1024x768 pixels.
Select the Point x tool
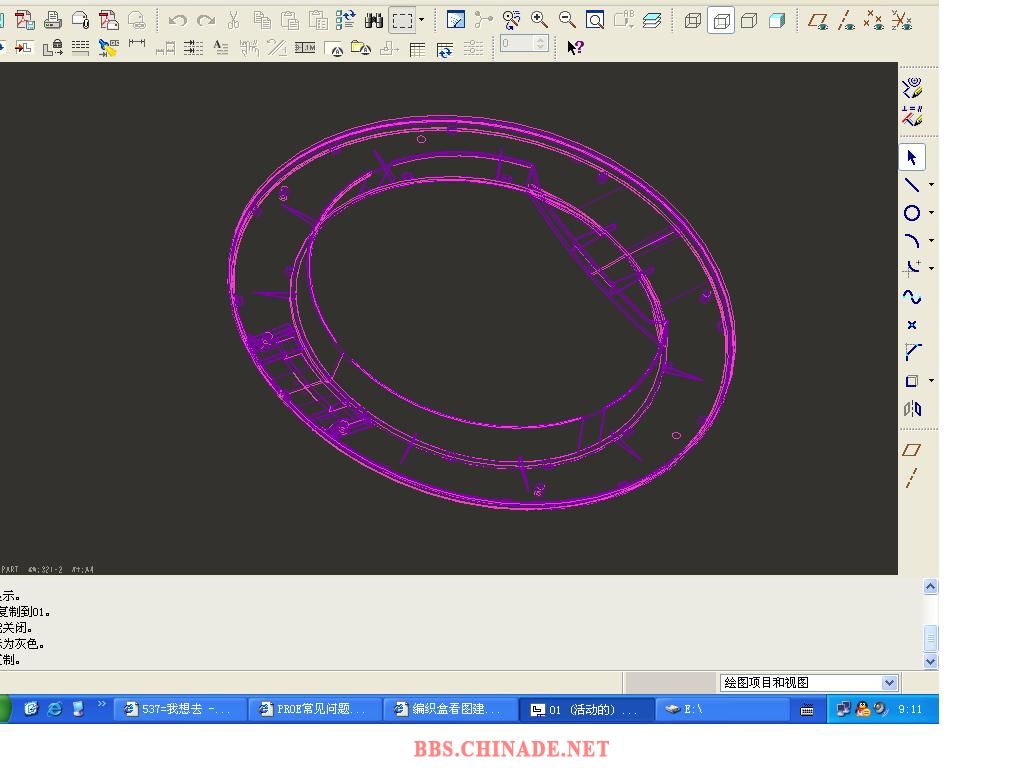tap(912, 325)
